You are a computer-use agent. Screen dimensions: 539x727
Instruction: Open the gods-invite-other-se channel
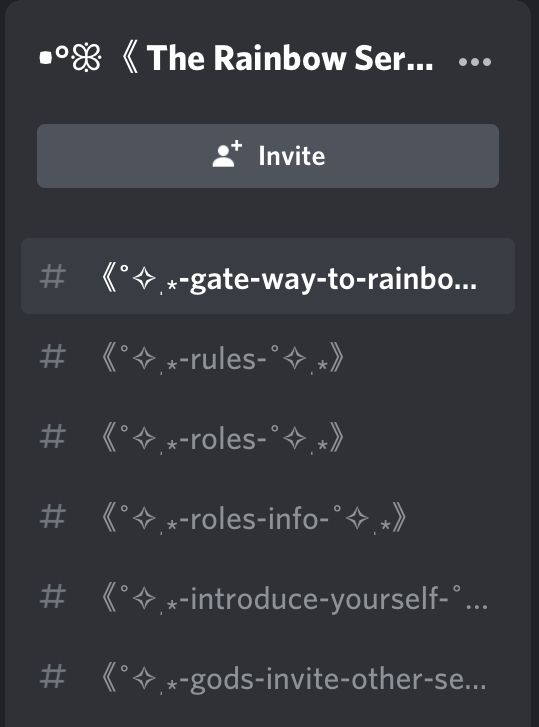pyautogui.click(x=268, y=678)
